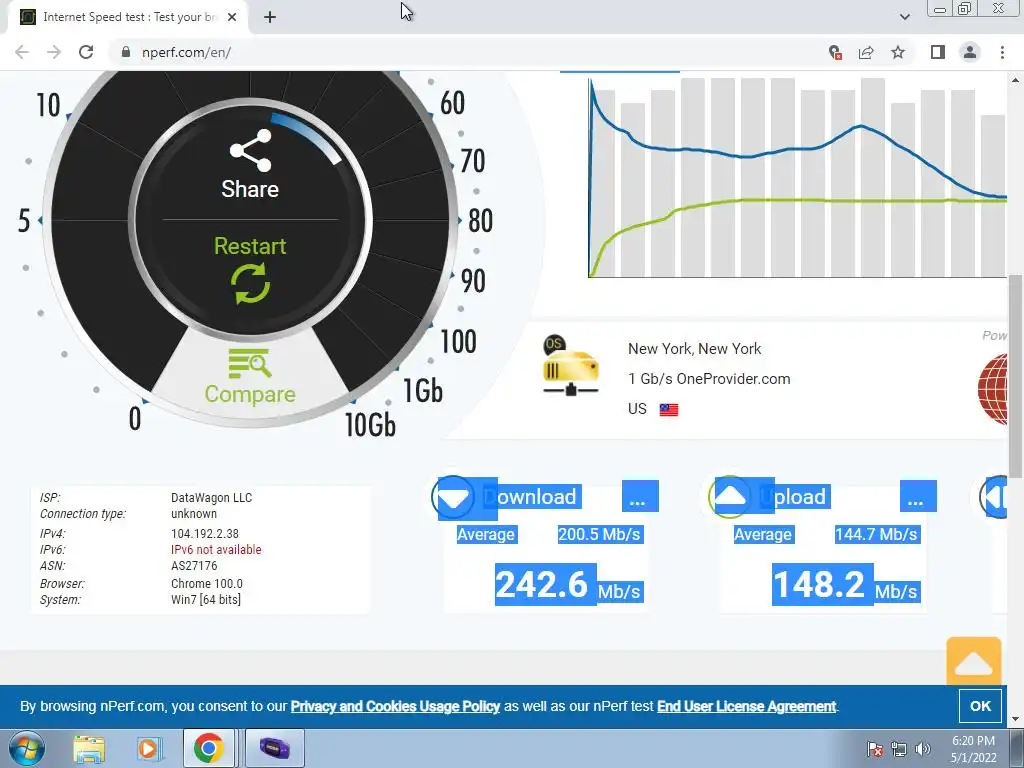Open the media player taskbar icon
Image resolution: width=1024 pixels, height=768 pixels.
click(149, 748)
